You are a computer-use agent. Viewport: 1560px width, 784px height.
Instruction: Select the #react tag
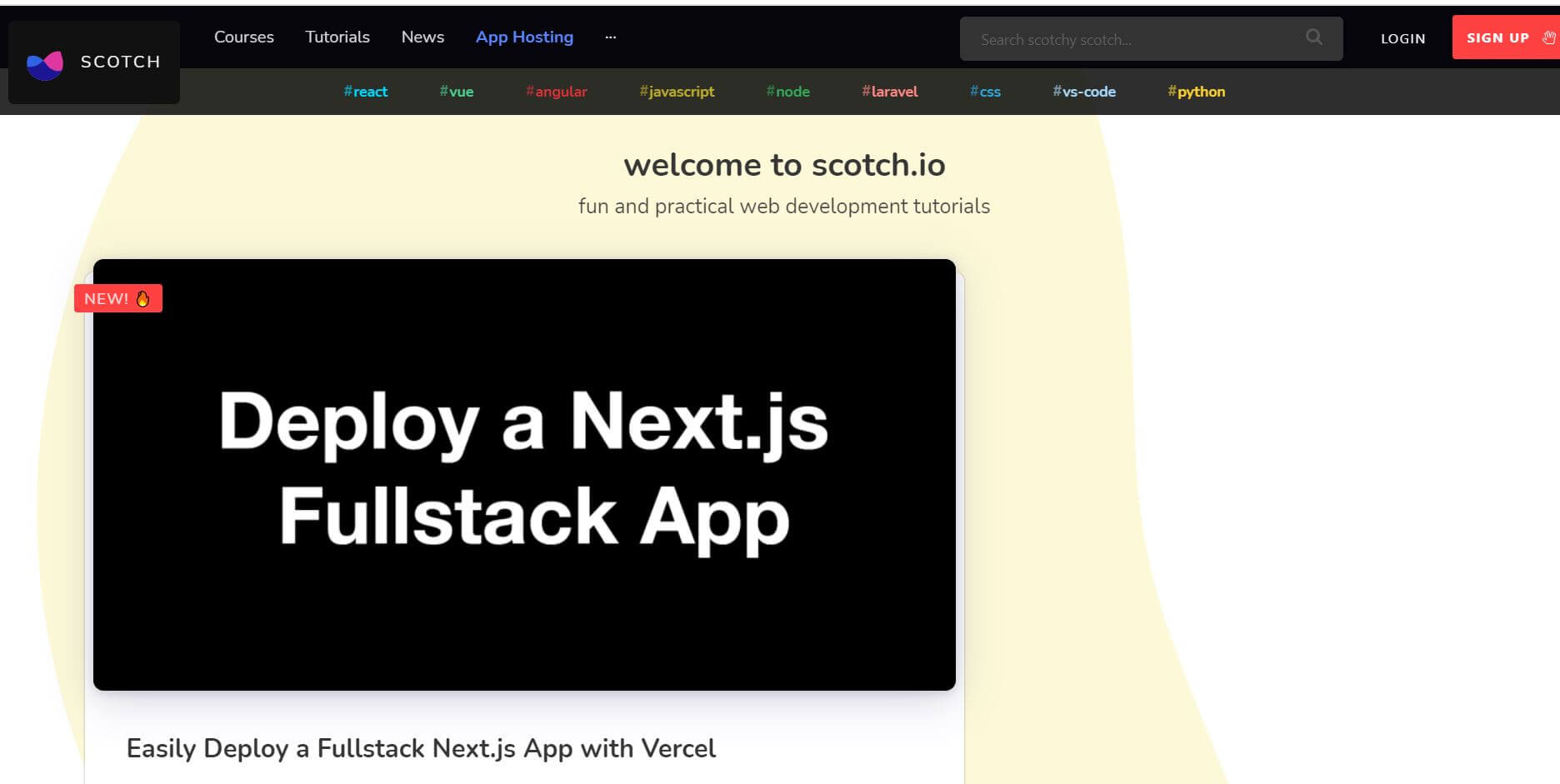[x=366, y=92]
